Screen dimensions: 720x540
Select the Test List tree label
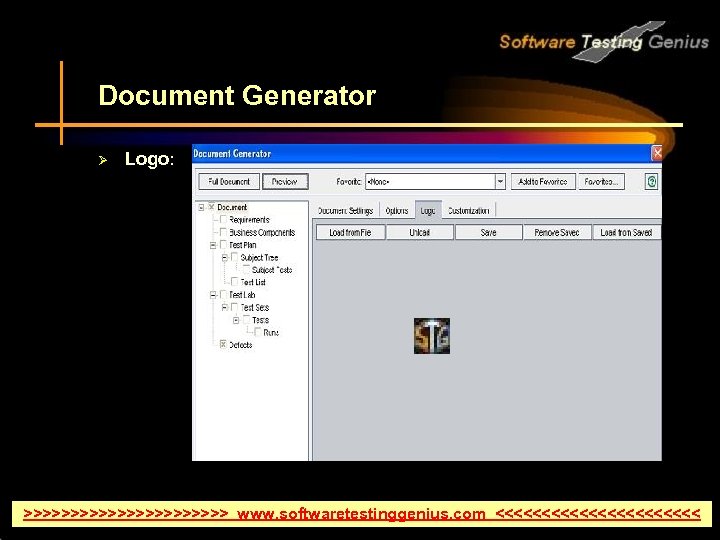click(253, 282)
